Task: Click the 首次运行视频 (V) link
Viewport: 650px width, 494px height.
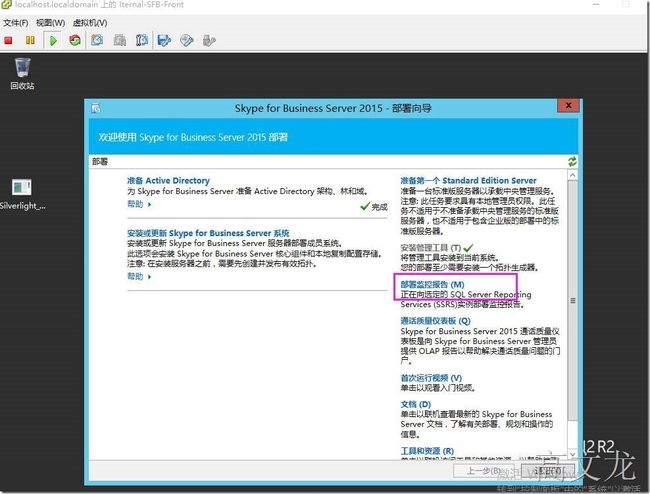Action: 431,378
